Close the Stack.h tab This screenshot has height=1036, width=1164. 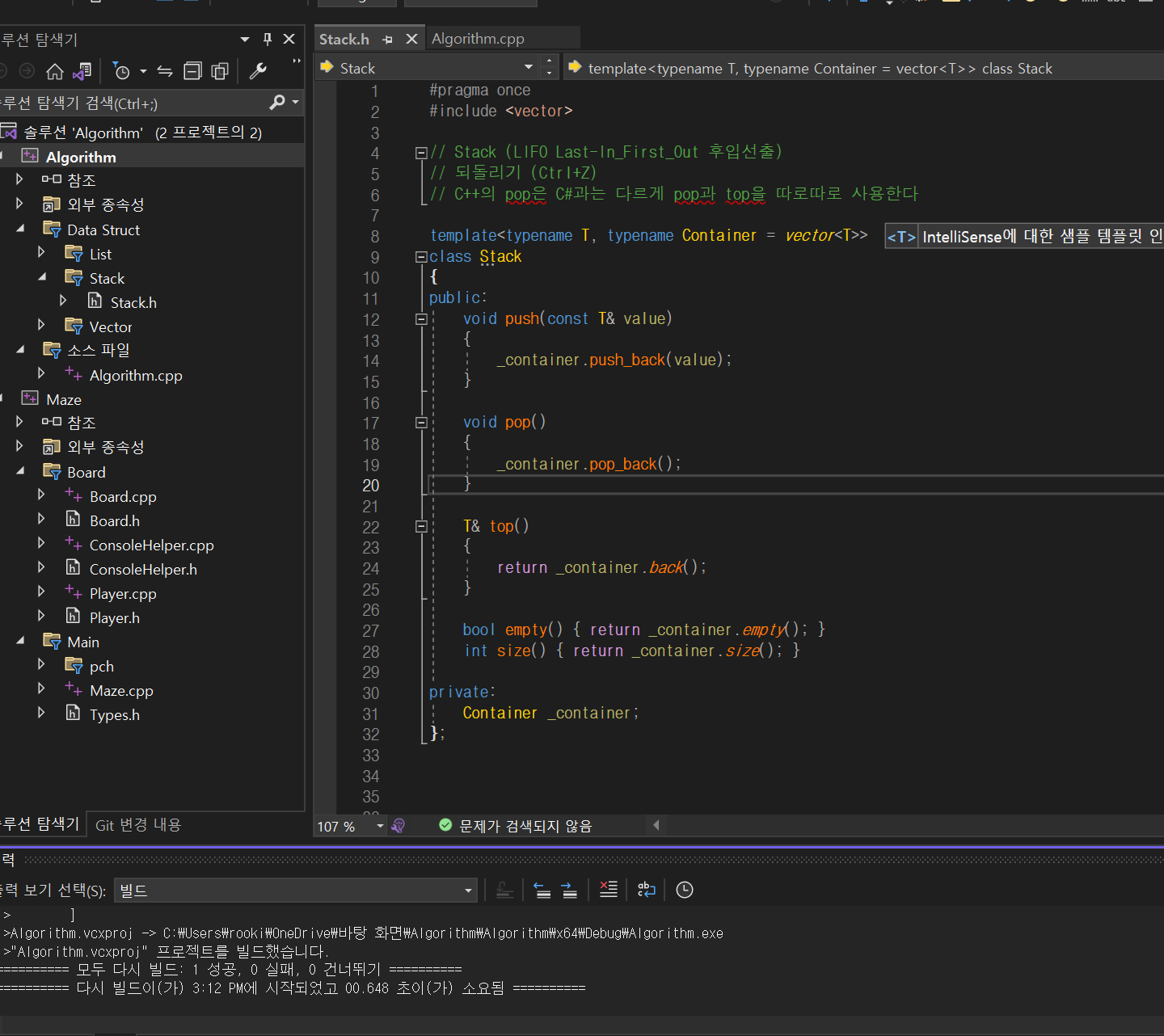(x=411, y=39)
